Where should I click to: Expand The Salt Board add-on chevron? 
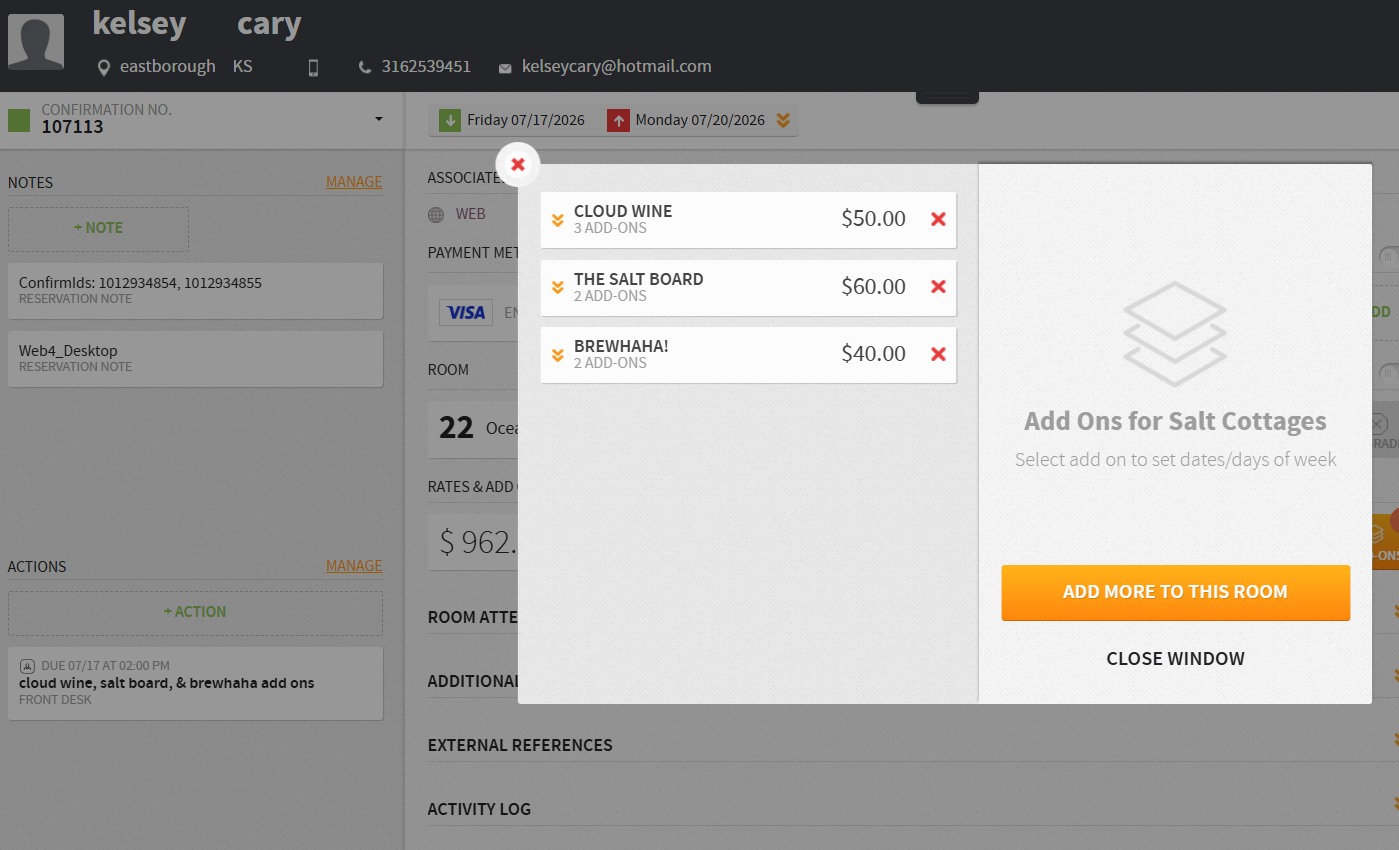[x=558, y=287]
